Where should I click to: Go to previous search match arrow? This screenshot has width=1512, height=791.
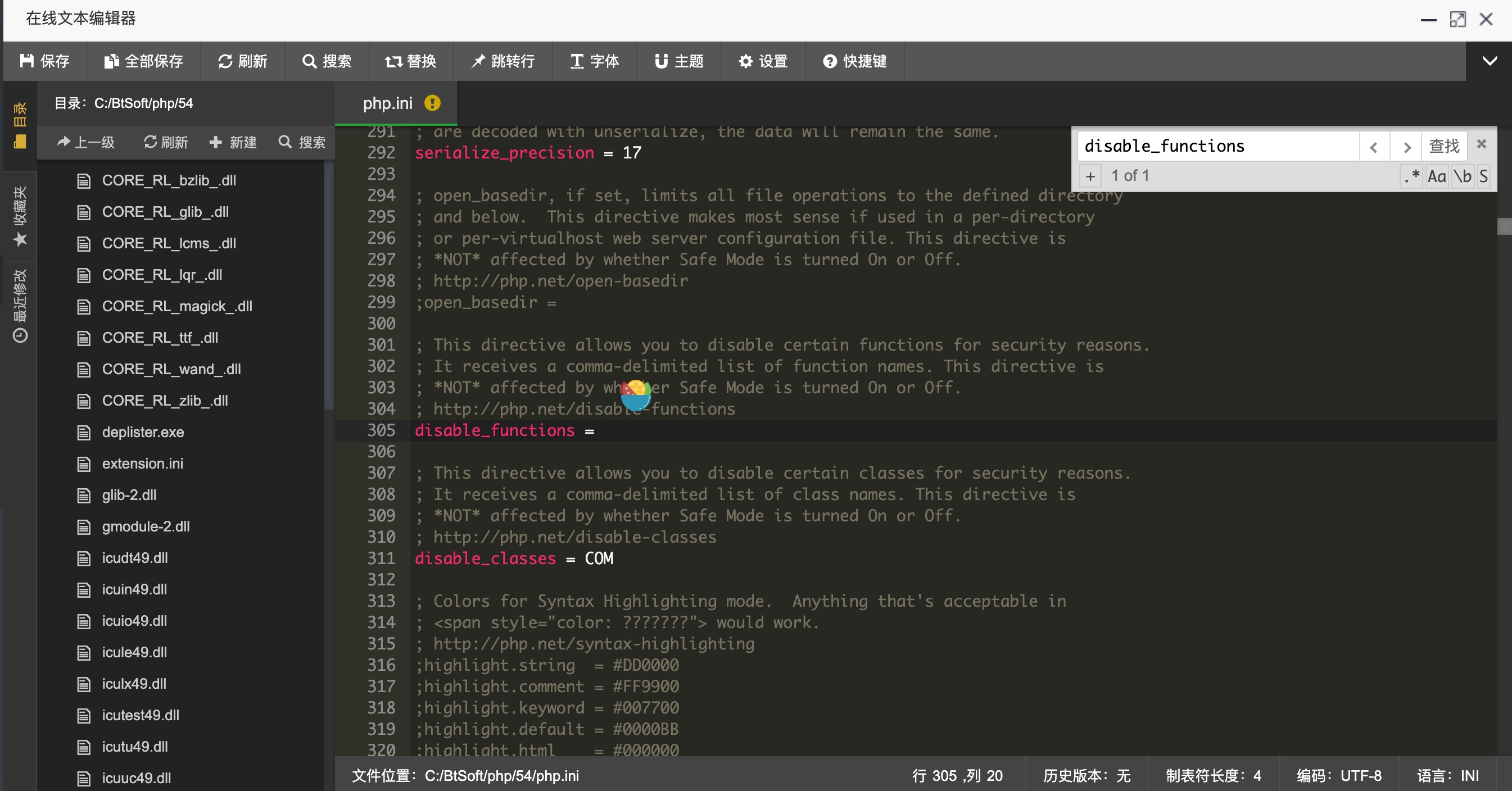(1374, 146)
